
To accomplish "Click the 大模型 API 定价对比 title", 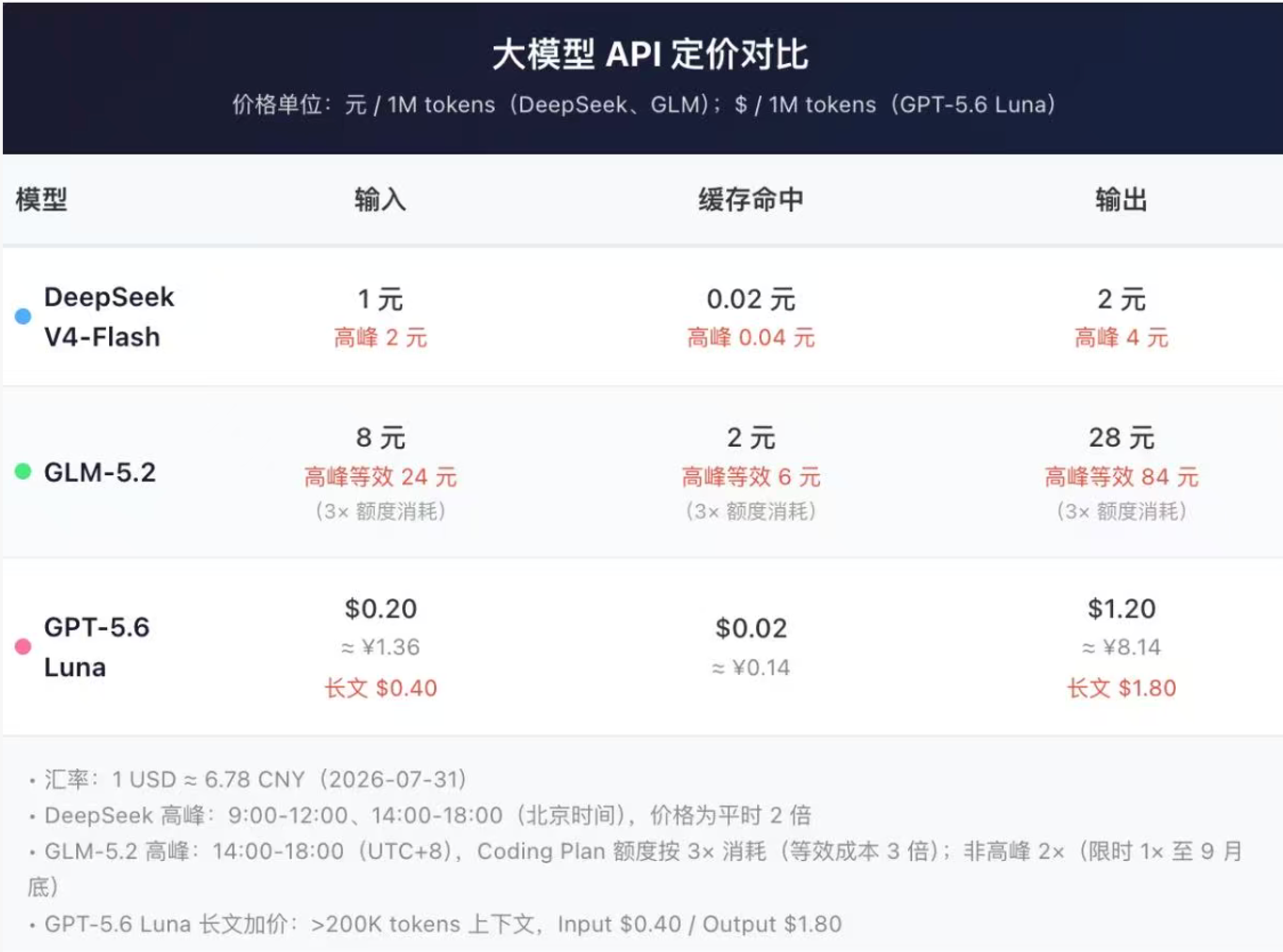I will click(x=650, y=54).
